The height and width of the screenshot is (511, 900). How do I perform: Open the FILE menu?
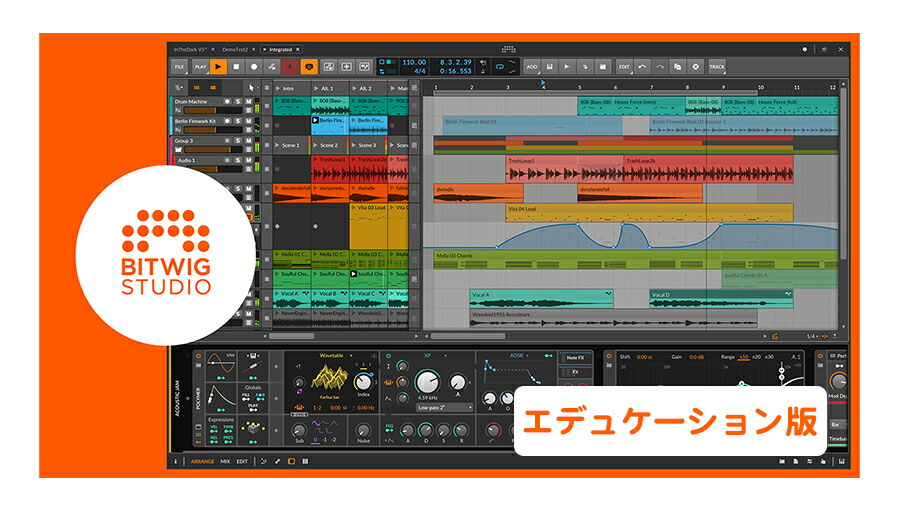pos(180,67)
